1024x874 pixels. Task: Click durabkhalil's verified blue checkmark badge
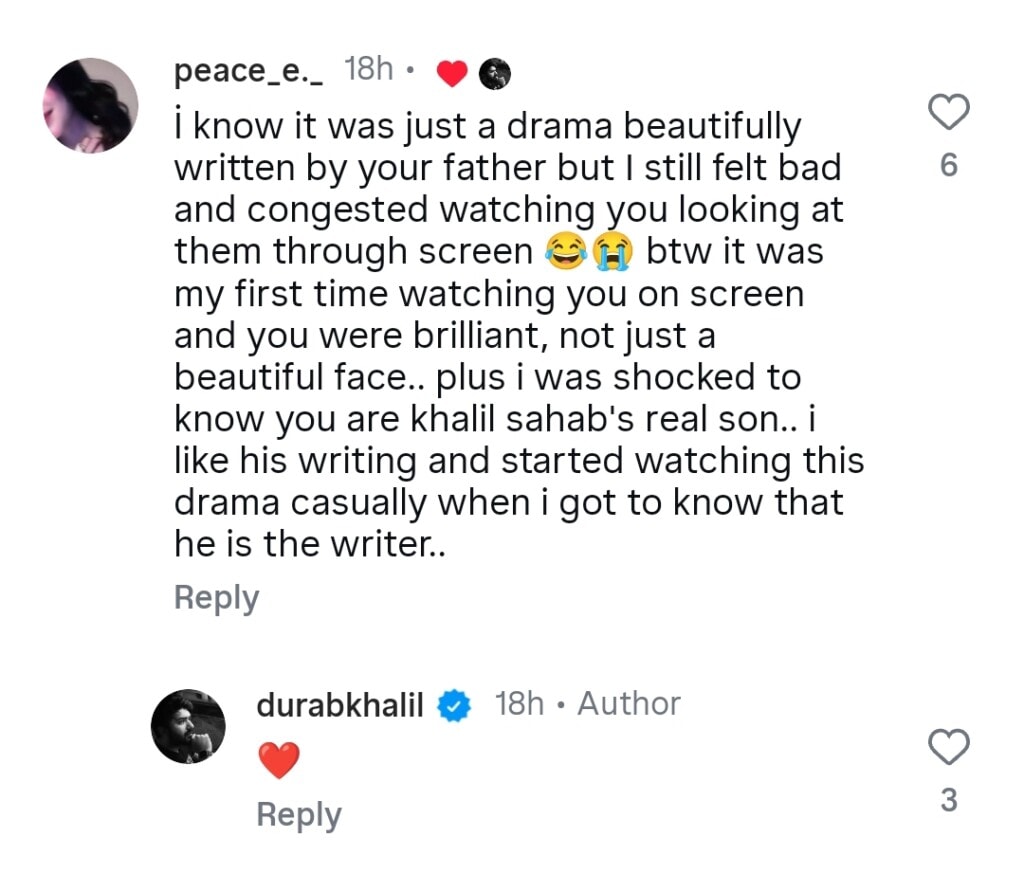coord(453,704)
